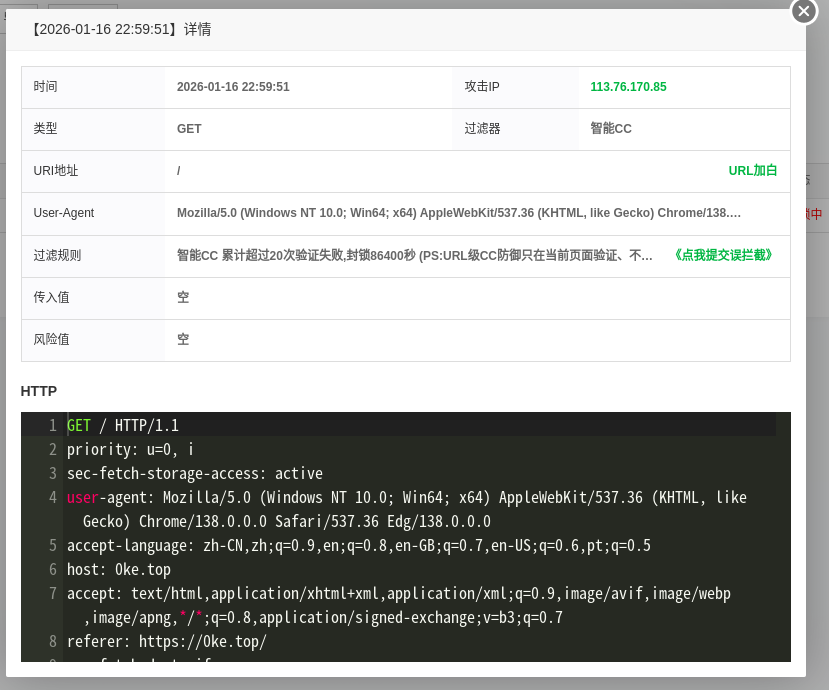The image size is (829, 690).
Task: Click the 空 value in 传入值 row
Action: coord(183,297)
